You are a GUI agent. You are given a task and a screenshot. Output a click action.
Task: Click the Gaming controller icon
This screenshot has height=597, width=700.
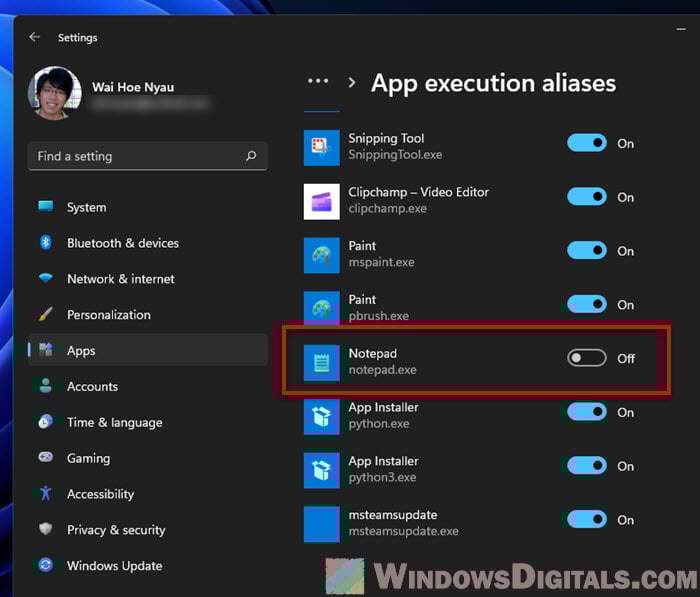pyautogui.click(x=46, y=457)
